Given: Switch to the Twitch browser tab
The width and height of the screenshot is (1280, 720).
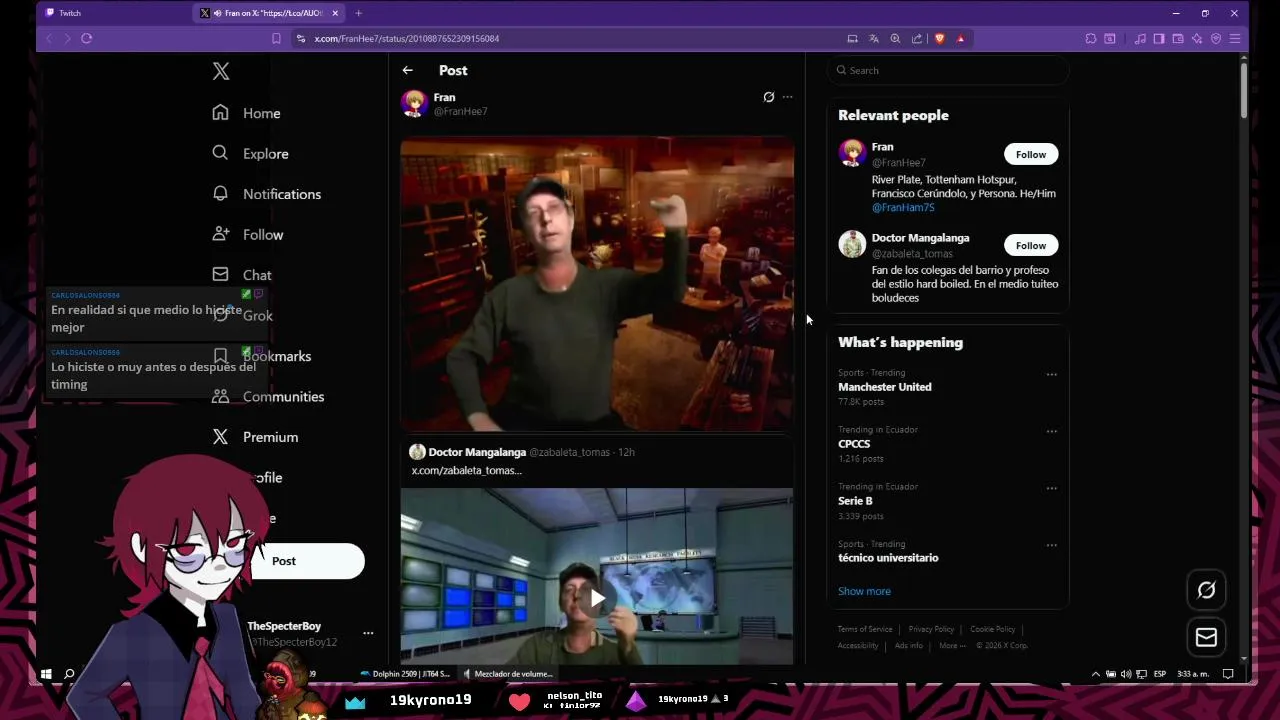Looking at the screenshot, I should click(110, 13).
